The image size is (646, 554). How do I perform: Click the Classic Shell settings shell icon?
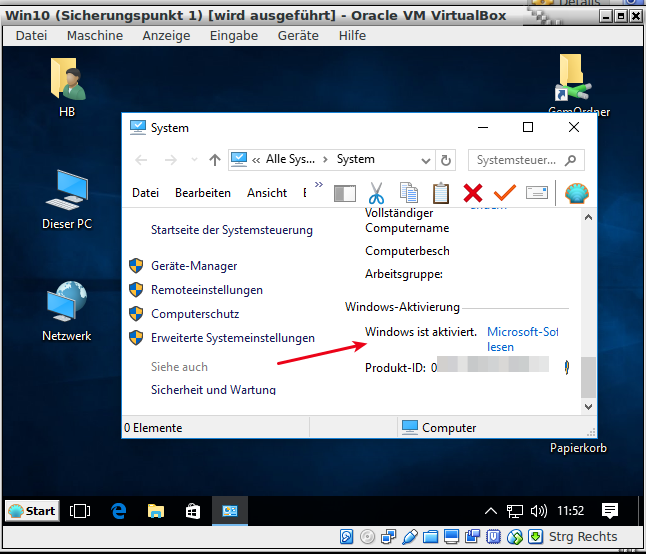(577, 193)
